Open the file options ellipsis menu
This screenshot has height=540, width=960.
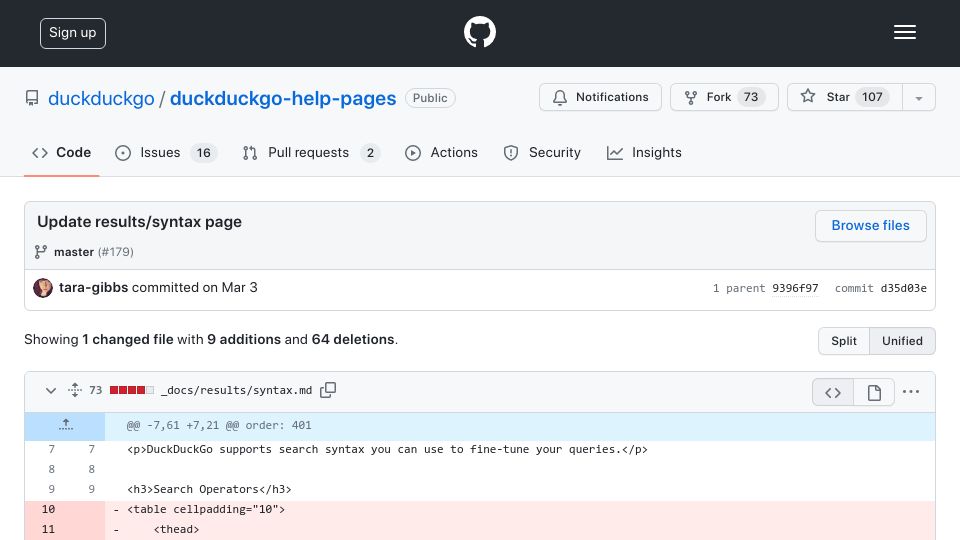click(x=910, y=392)
